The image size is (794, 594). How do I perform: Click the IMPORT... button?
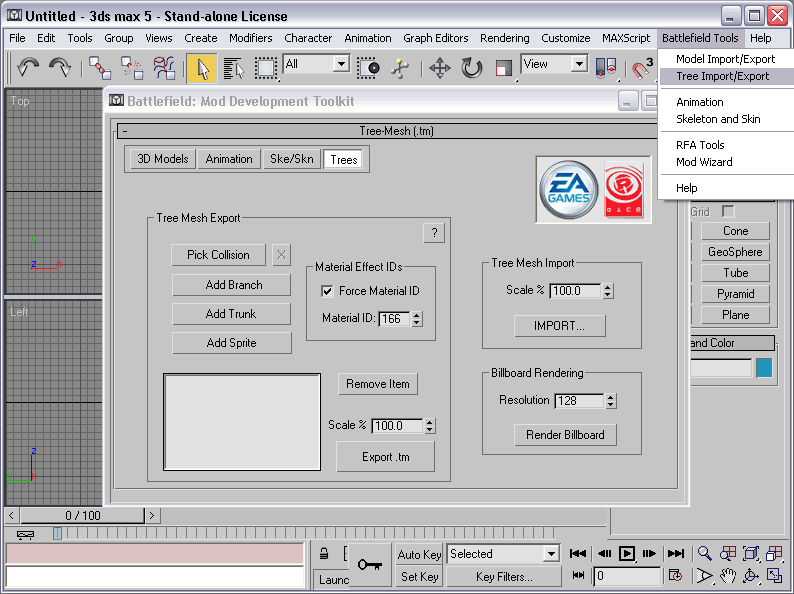click(x=560, y=326)
